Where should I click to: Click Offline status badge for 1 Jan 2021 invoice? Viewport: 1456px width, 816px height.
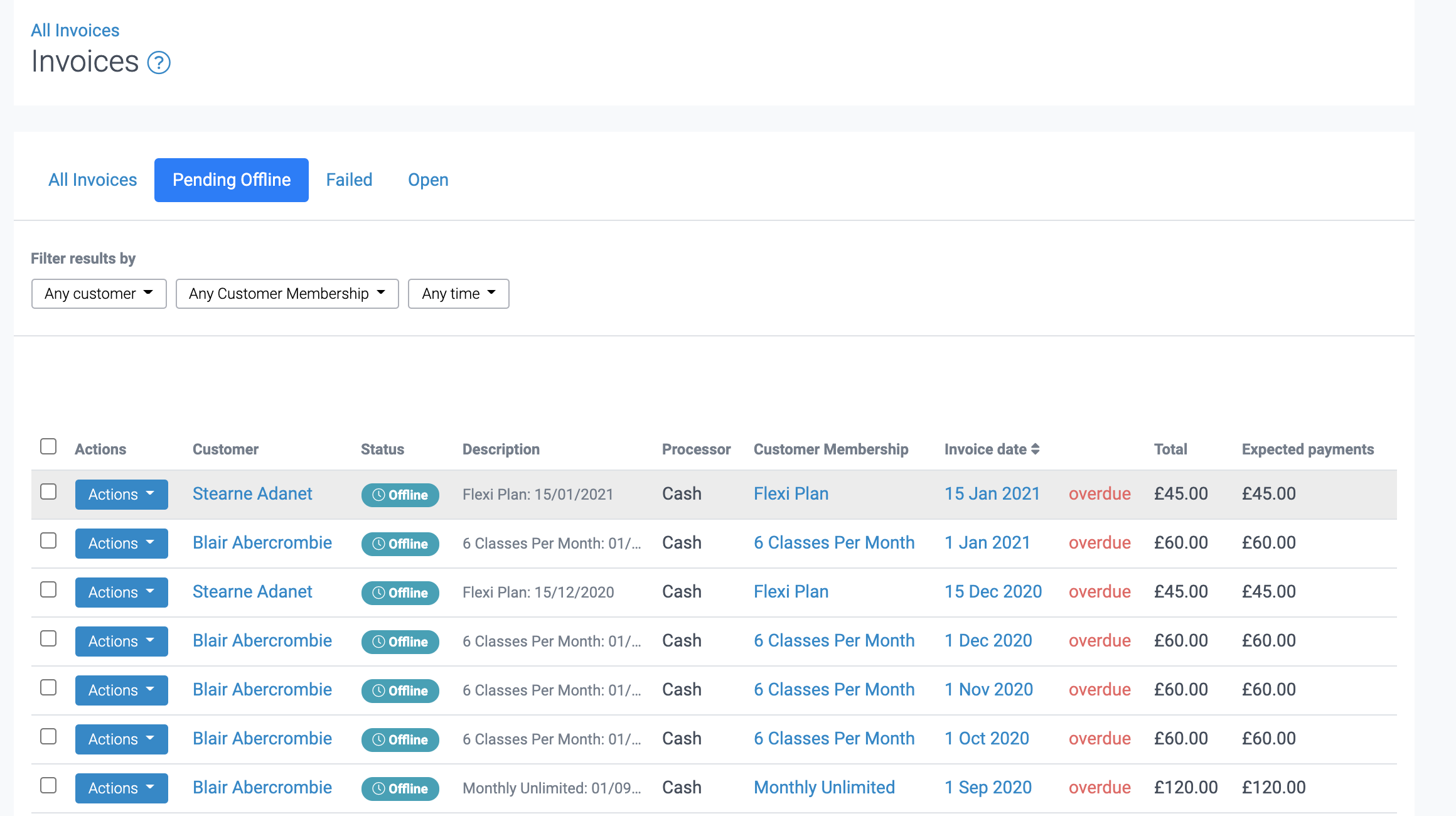tap(400, 544)
